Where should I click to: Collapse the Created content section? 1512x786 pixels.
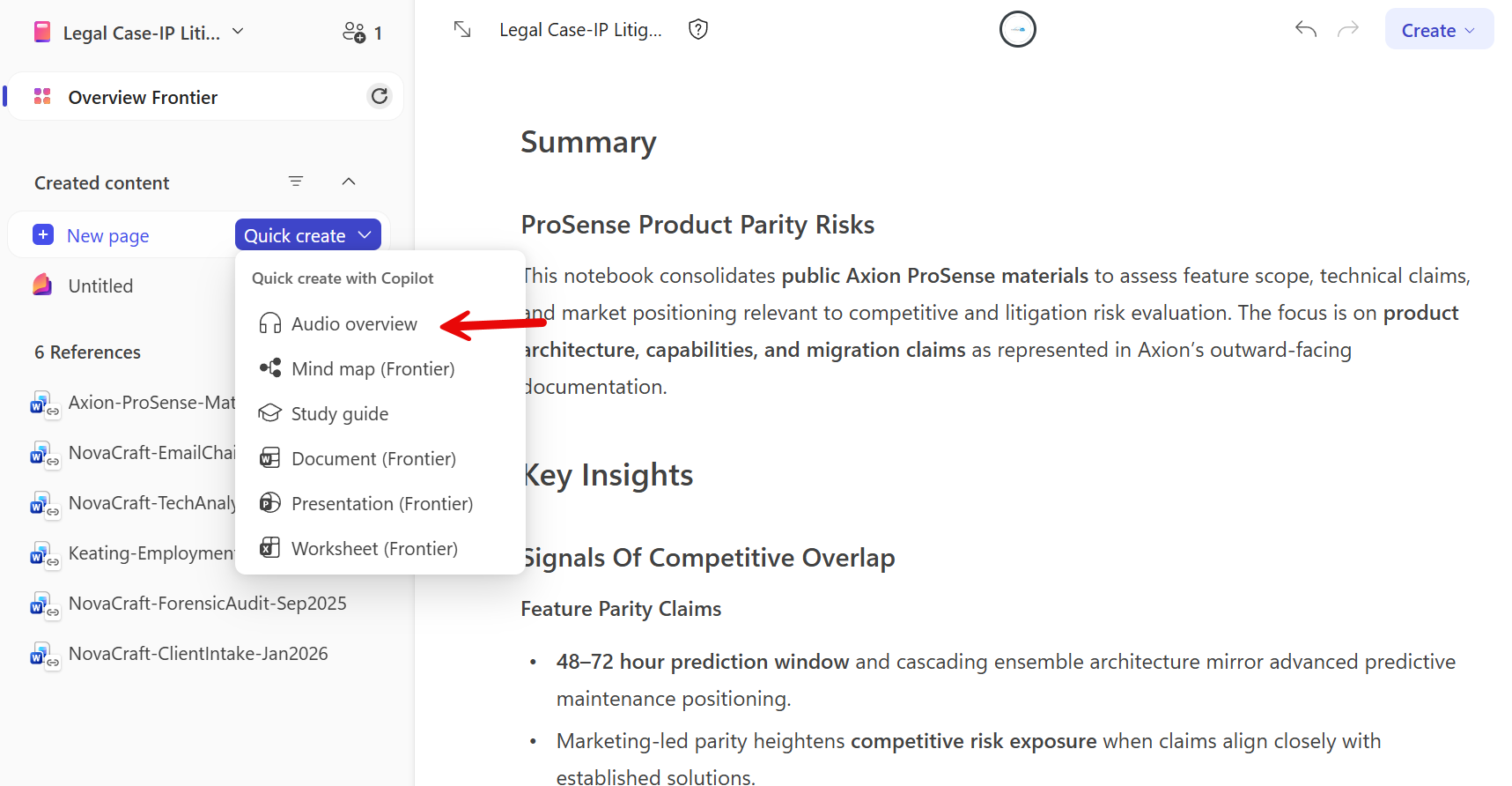[349, 182]
